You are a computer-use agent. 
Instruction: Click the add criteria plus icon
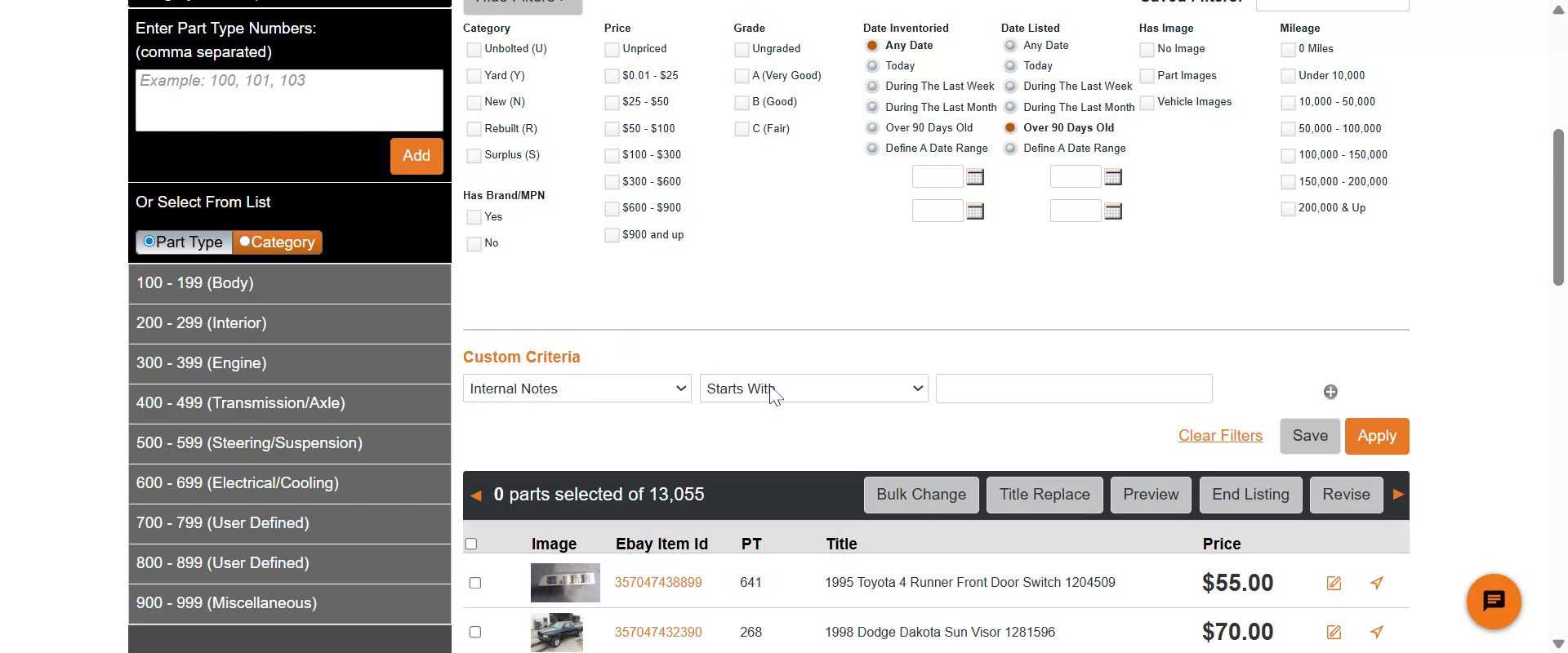(x=1330, y=392)
